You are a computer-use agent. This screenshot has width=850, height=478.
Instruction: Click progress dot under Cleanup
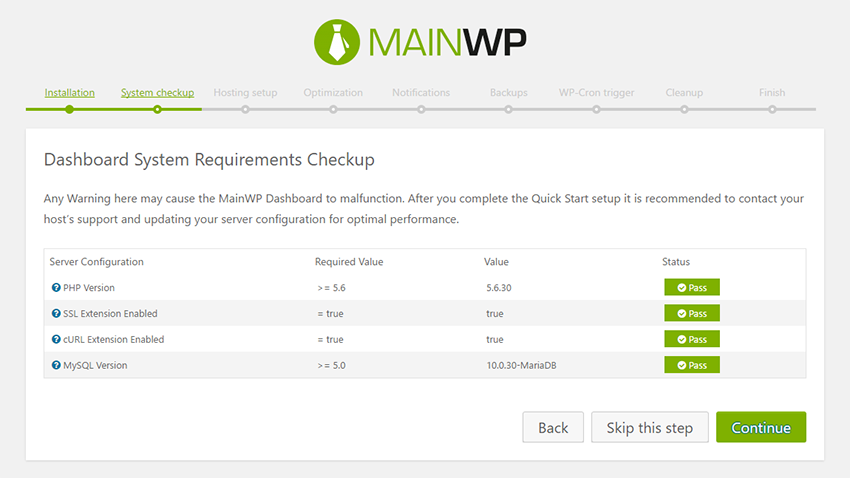(x=684, y=109)
